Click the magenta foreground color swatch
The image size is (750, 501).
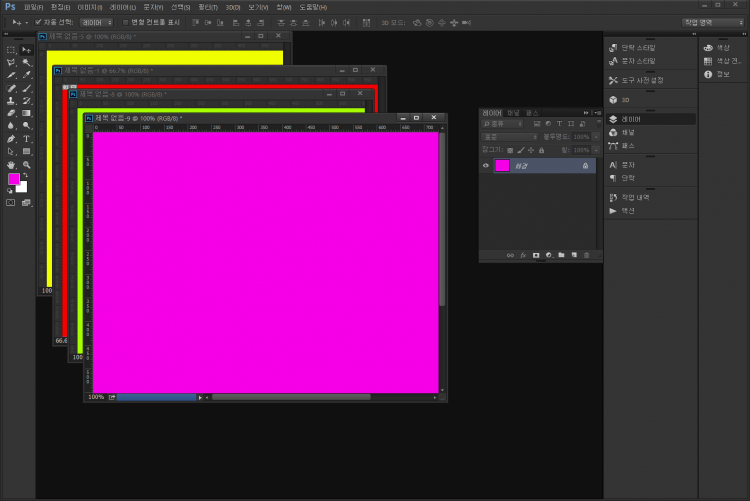point(14,179)
